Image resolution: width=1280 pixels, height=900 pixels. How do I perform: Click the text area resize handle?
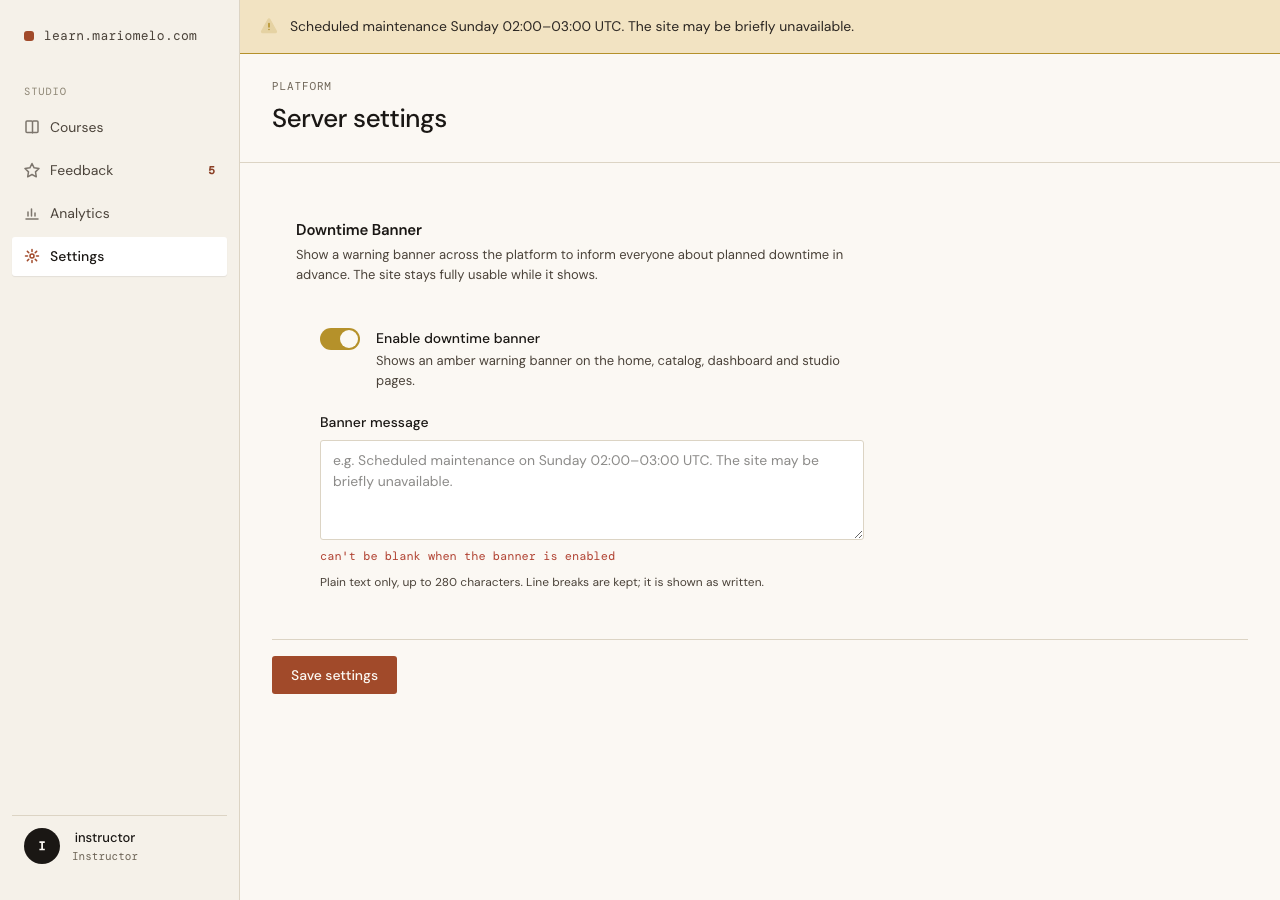857,533
